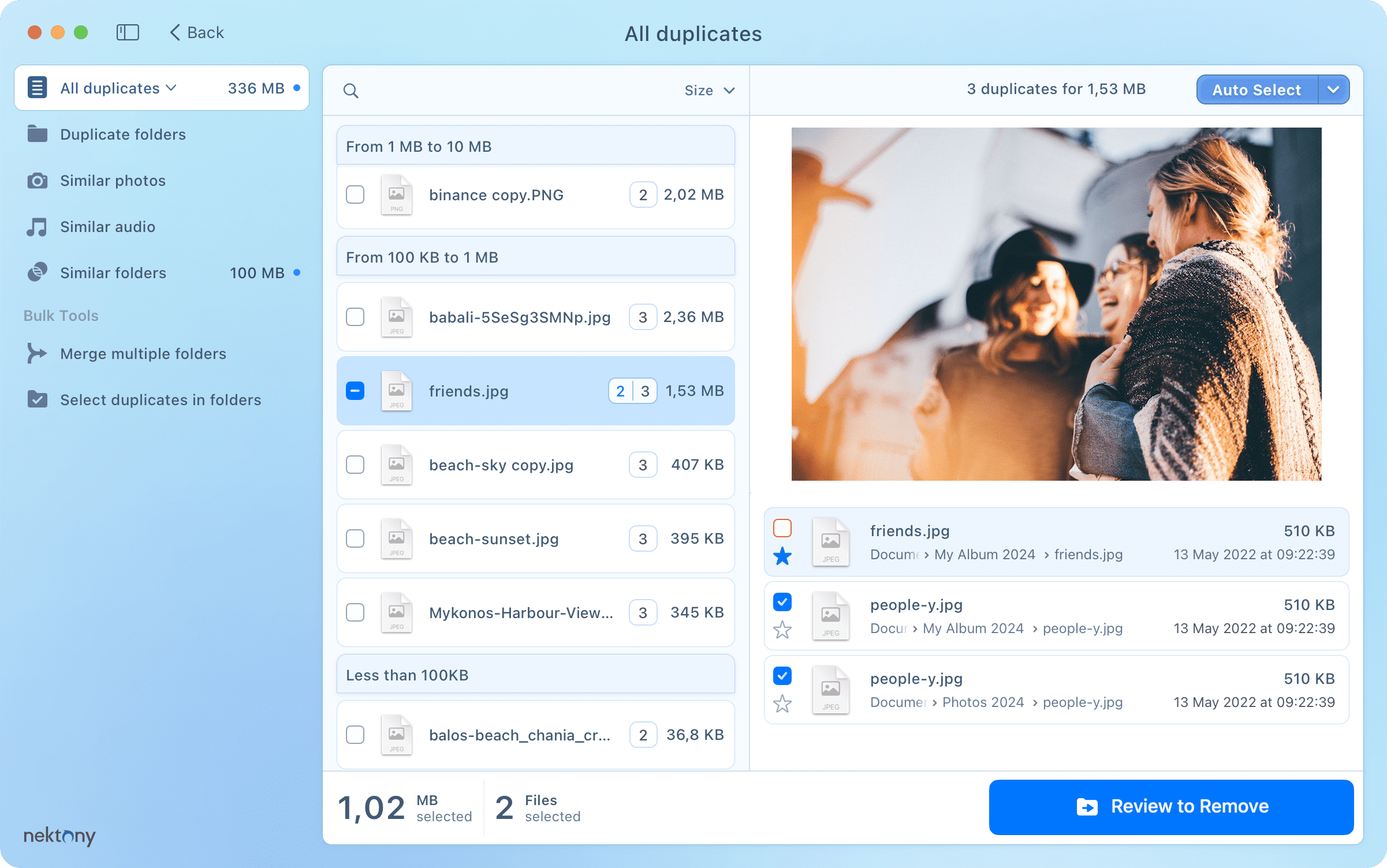Click the search magnifier icon
The width and height of the screenshot is (1387, 868).
(x=351, y=91)
